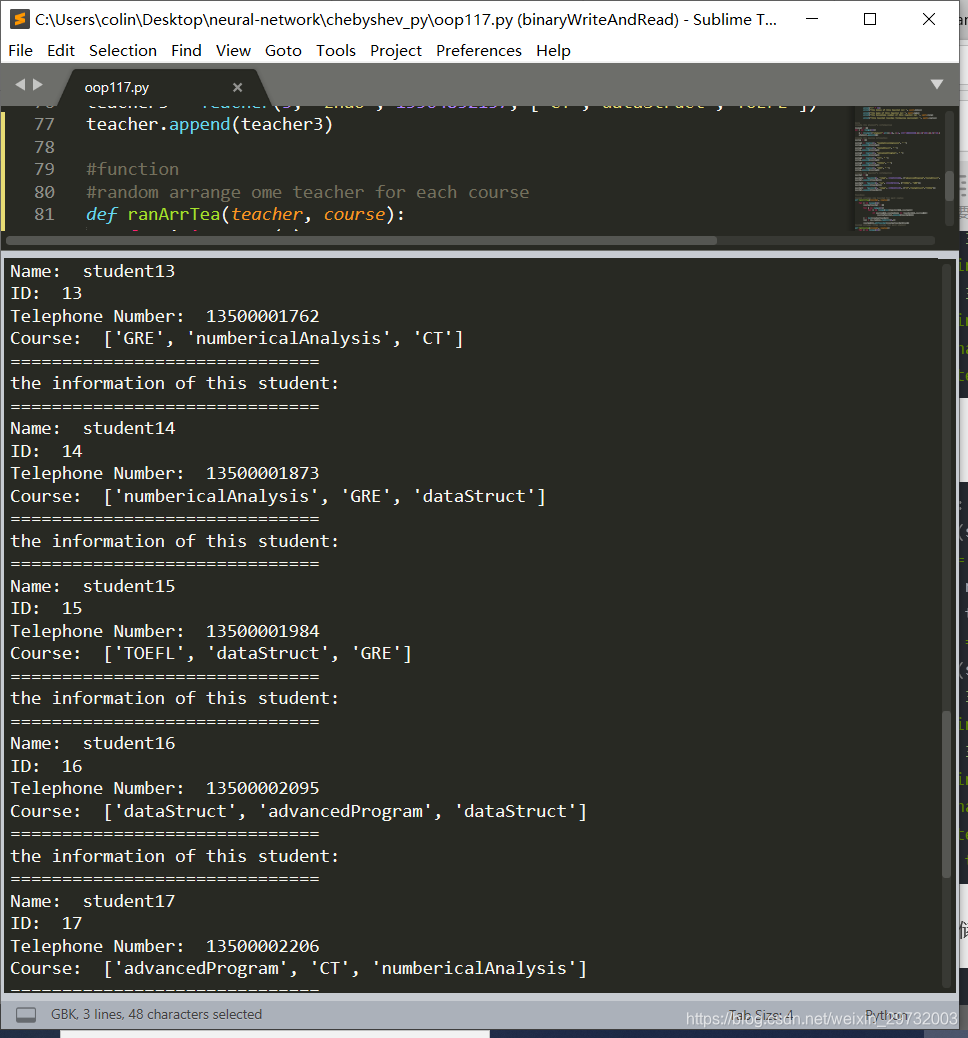Open the Edit menu
Viewport: 968px width, 1038px height.
61,50
